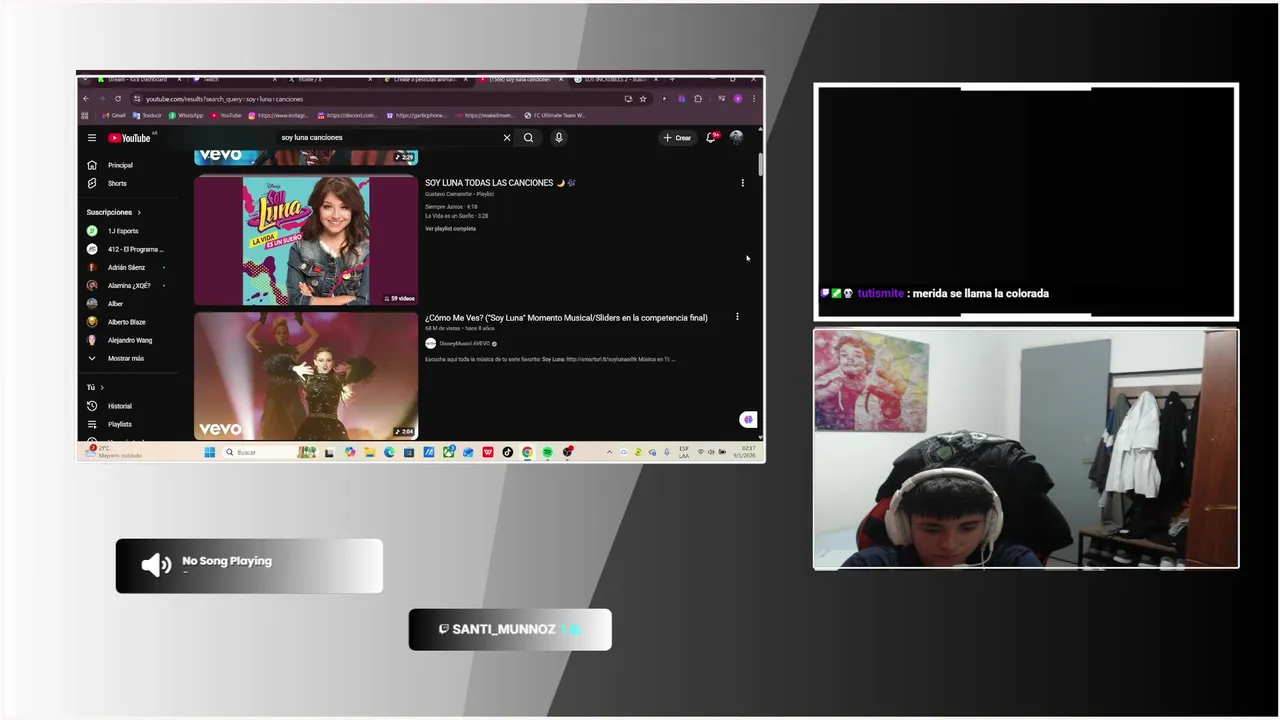Open the YouTube hamburger guide menu
Screen dimensions: 1280x720
point(91,138)
